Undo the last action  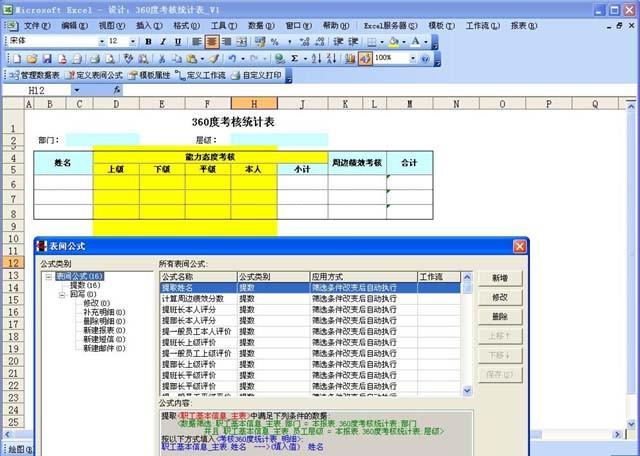[x=232, y=59]
